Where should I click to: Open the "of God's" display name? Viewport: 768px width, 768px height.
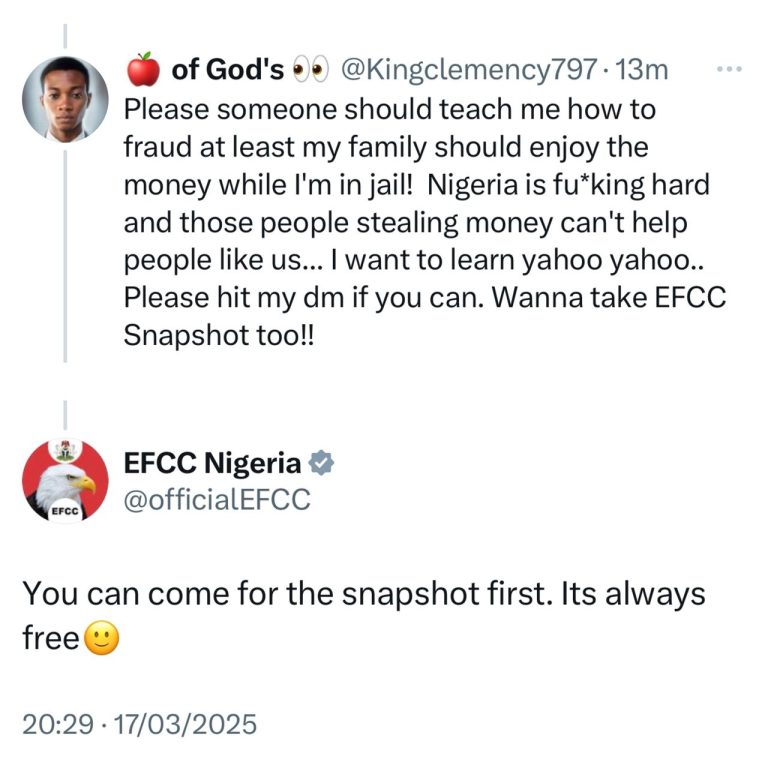(x=229, y=70)
